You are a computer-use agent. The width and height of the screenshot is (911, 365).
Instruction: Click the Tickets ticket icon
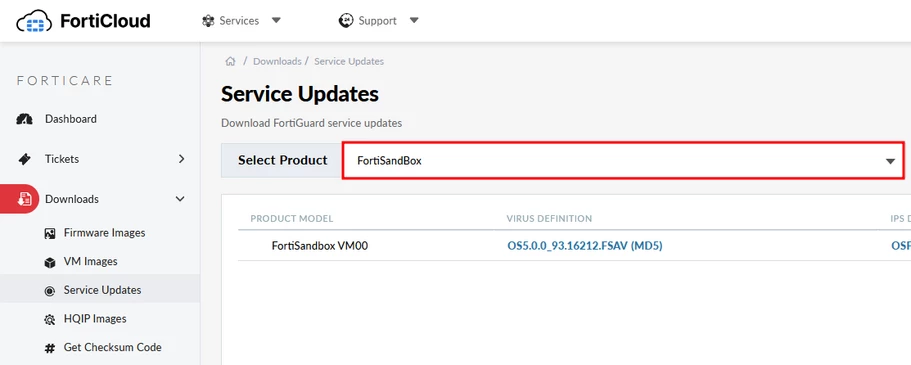[x=24, y=159]
